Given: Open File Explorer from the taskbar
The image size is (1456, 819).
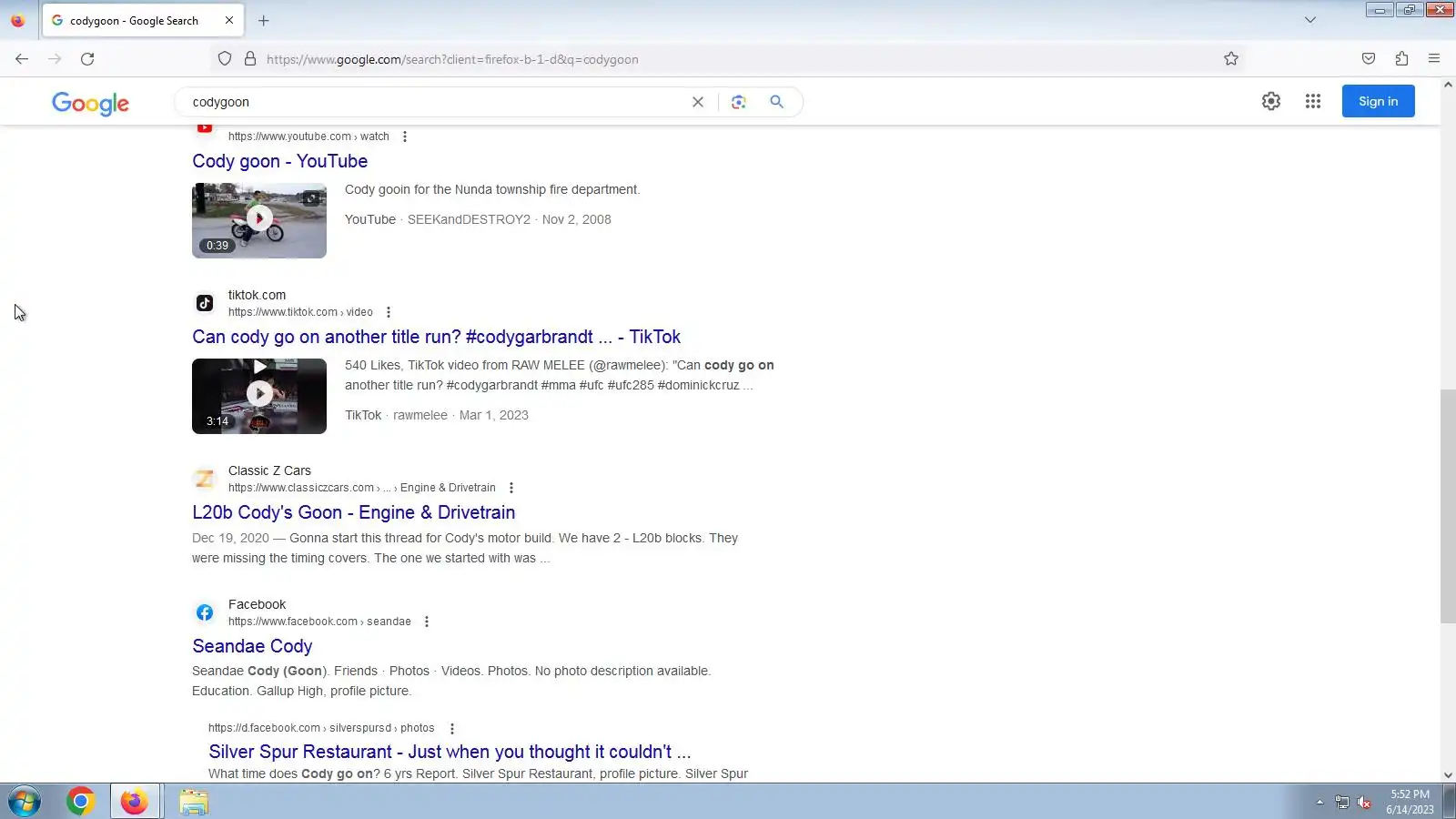Looking at the screenshot, I should point(193,802).
